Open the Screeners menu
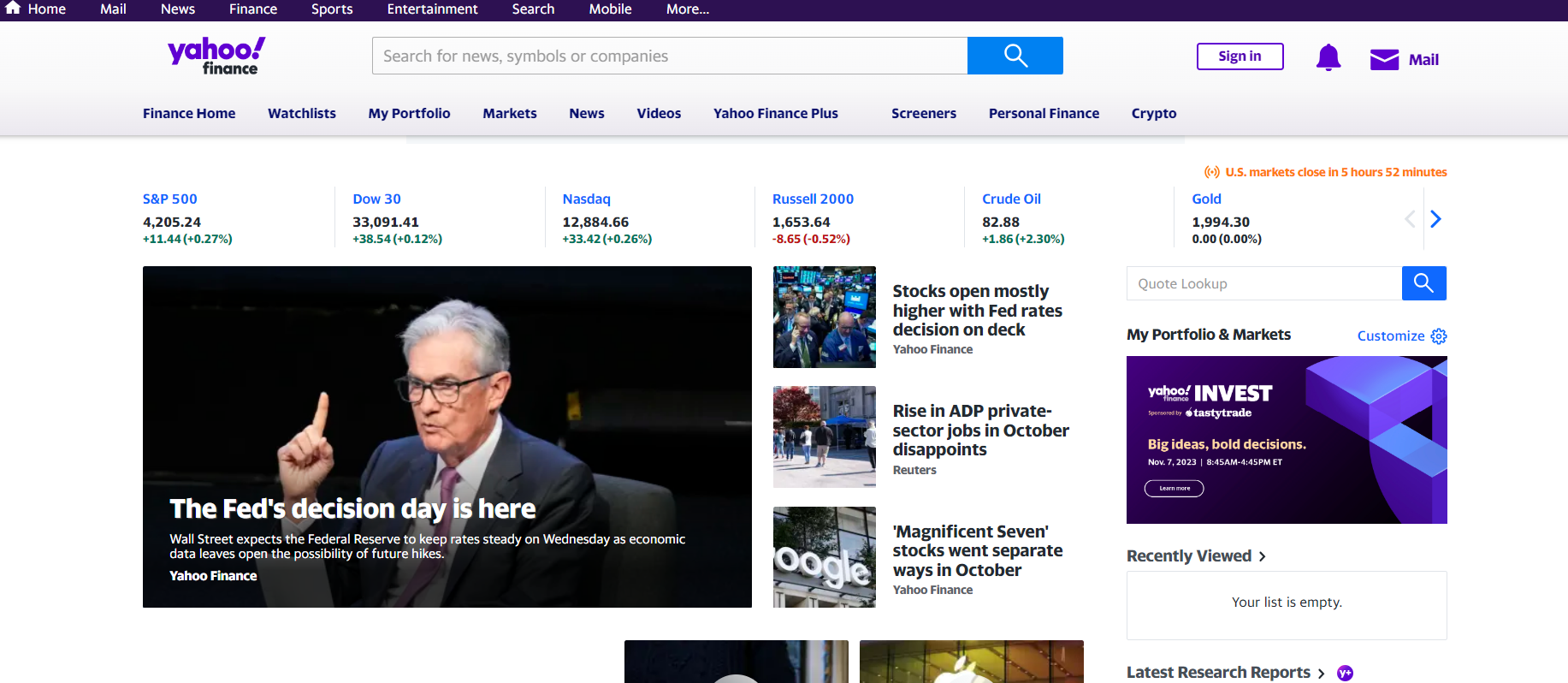 click(924, 113)
